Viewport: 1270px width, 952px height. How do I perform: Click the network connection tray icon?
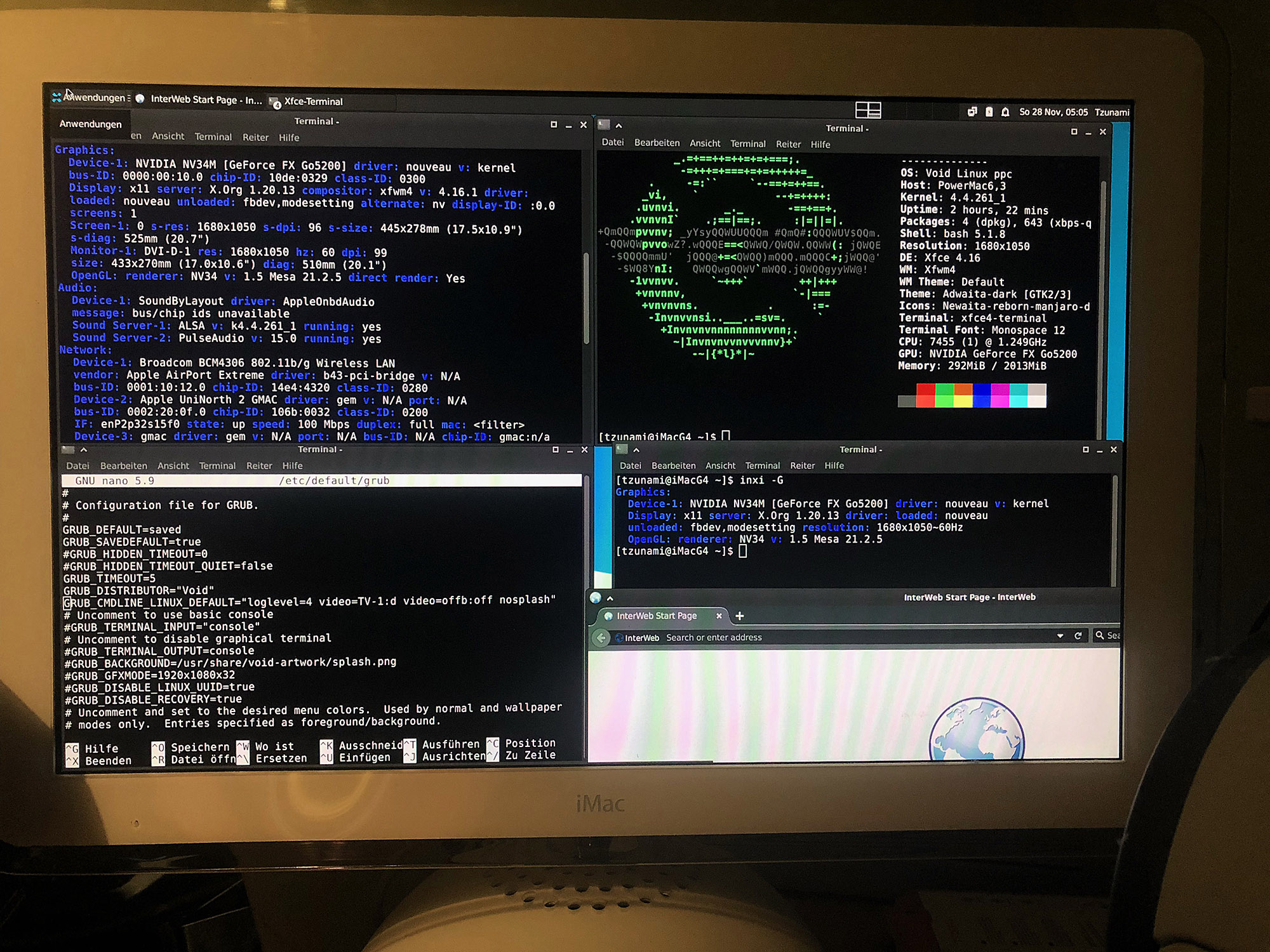(x=972, y=112)
